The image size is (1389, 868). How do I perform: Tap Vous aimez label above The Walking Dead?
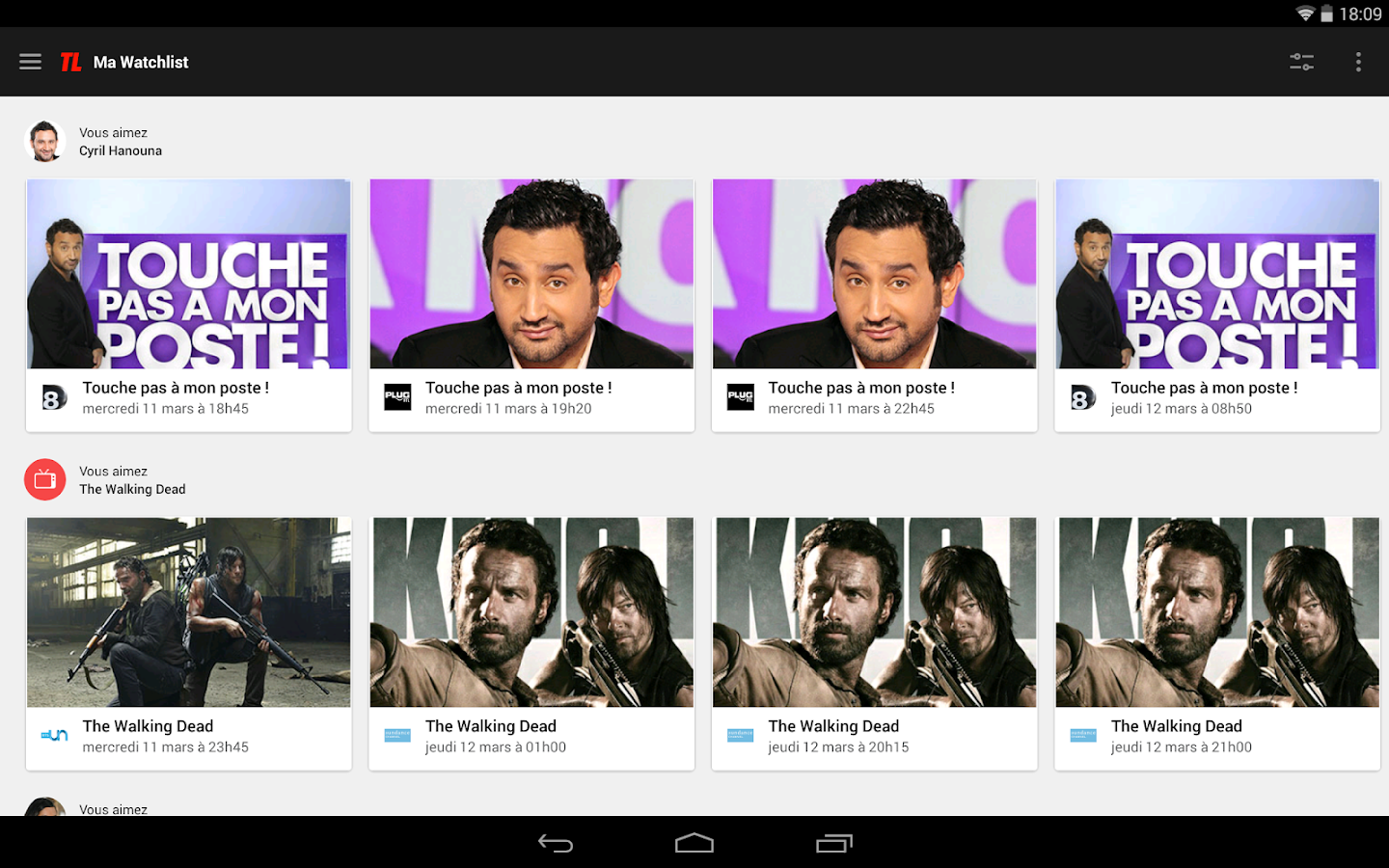(x=113, y=472)
